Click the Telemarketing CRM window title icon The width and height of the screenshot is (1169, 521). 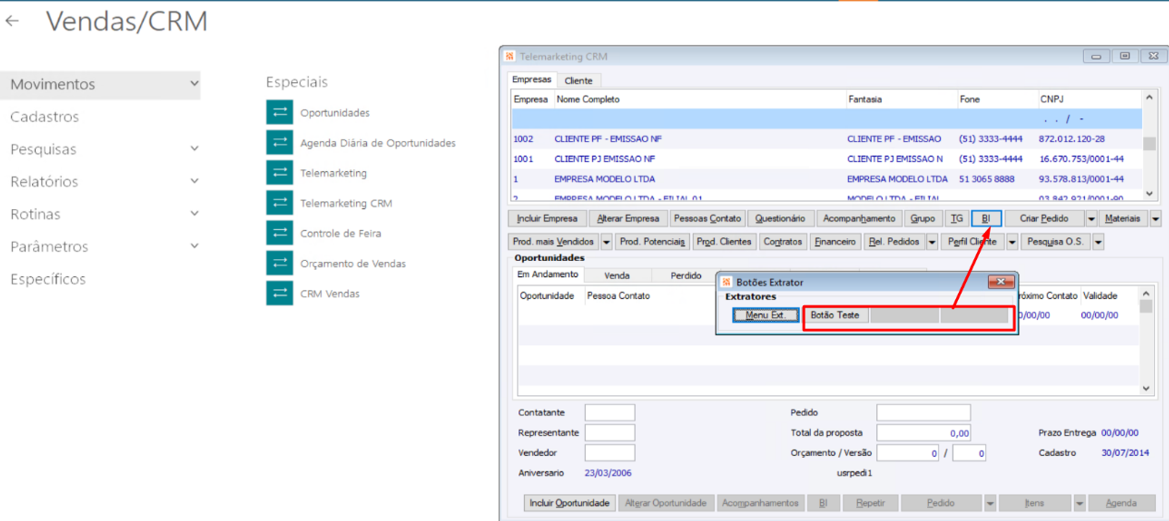coord(510,56)
